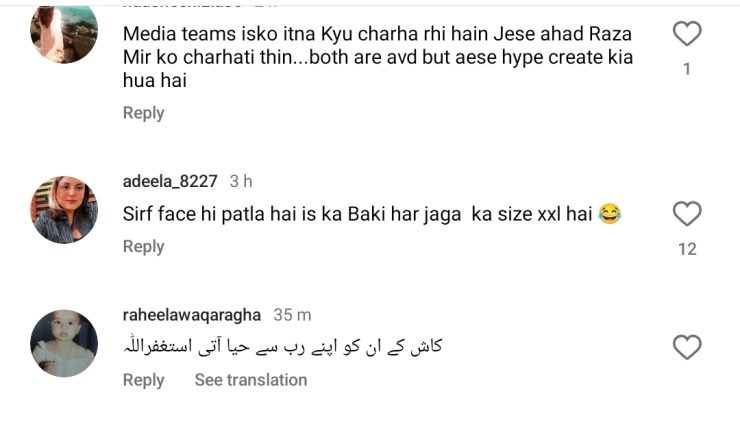Reply to adeela_8227's comment
The image size is (740, 424).
[x=143, y=246]
